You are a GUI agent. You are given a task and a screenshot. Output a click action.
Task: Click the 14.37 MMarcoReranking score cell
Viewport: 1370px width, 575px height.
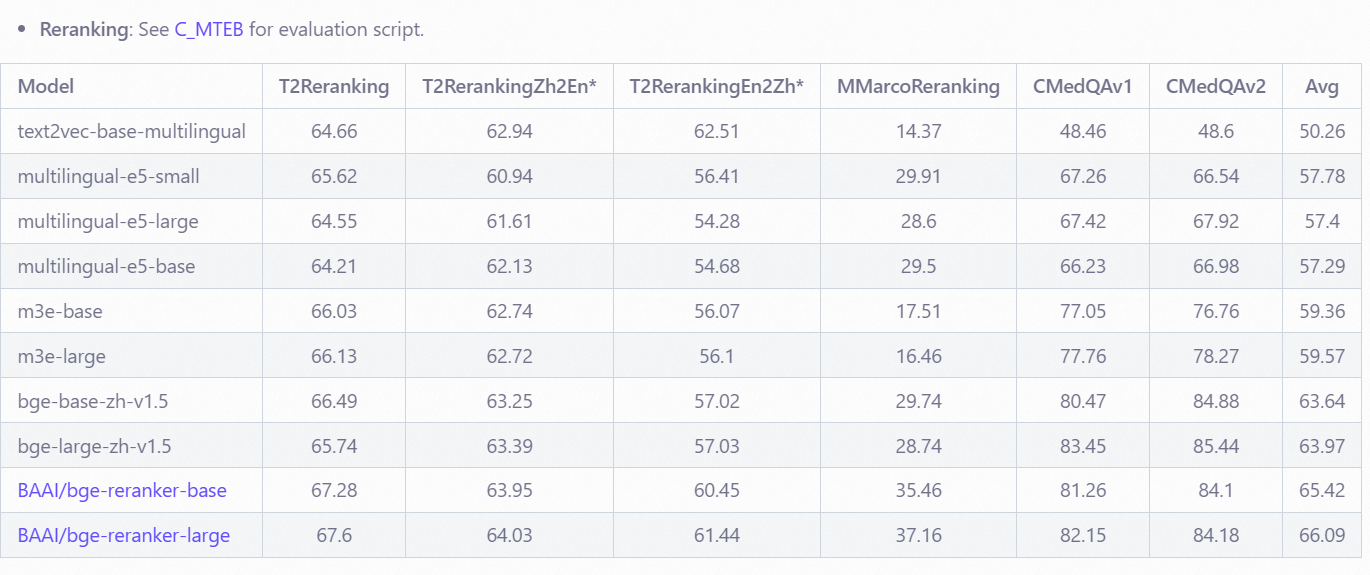[918, 131]
